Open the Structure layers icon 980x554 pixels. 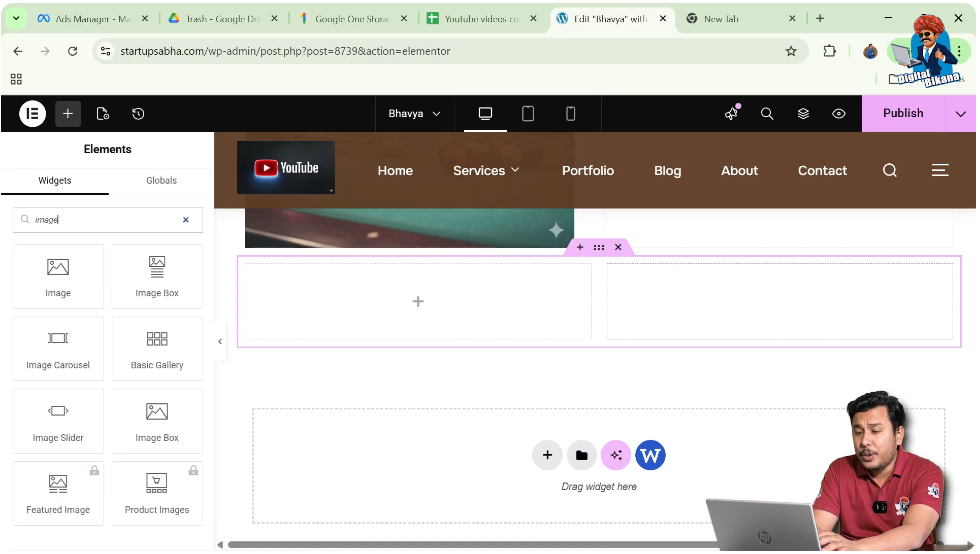click(x=803, y=114)
